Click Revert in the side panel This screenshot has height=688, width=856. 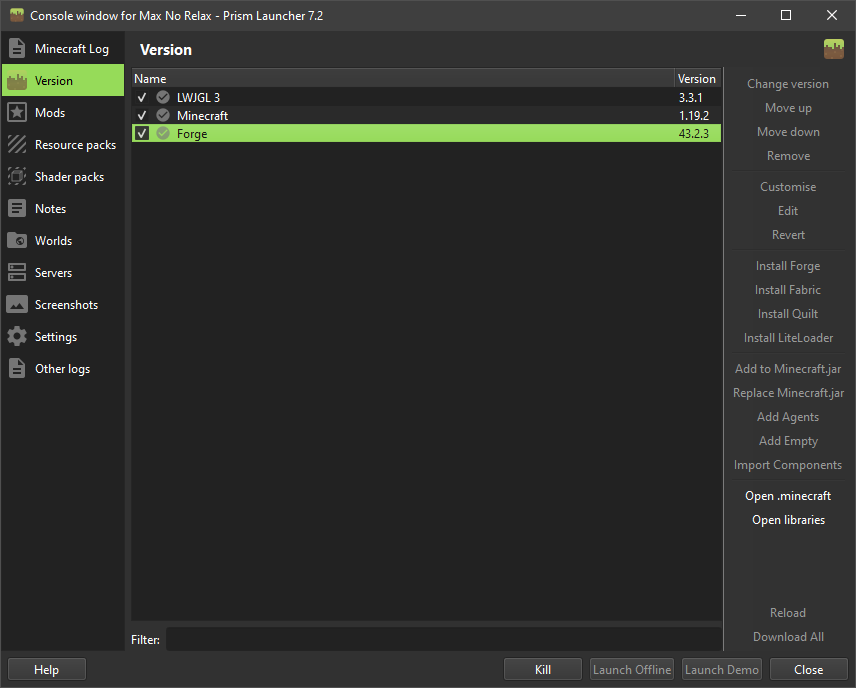tap(788, 235)
